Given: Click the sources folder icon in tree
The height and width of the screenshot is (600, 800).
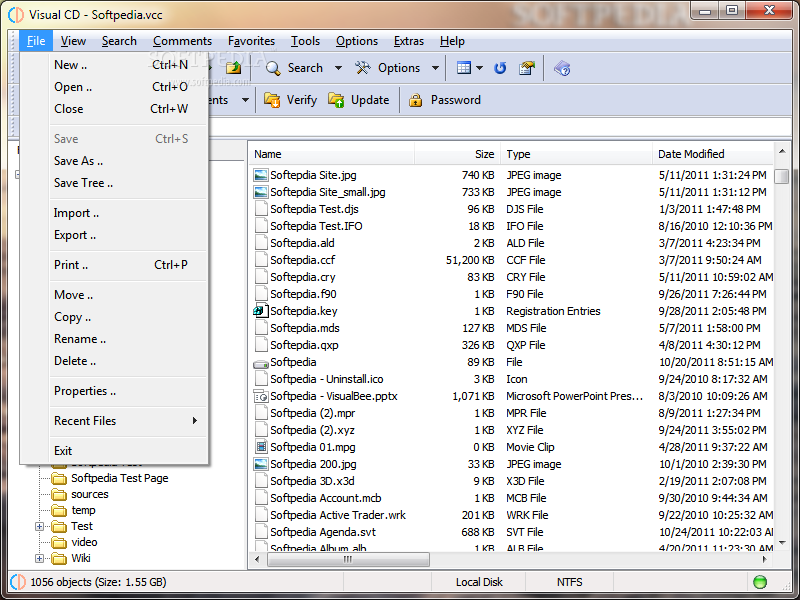Looking at the screenshot, I should click(x=59, y=494).
